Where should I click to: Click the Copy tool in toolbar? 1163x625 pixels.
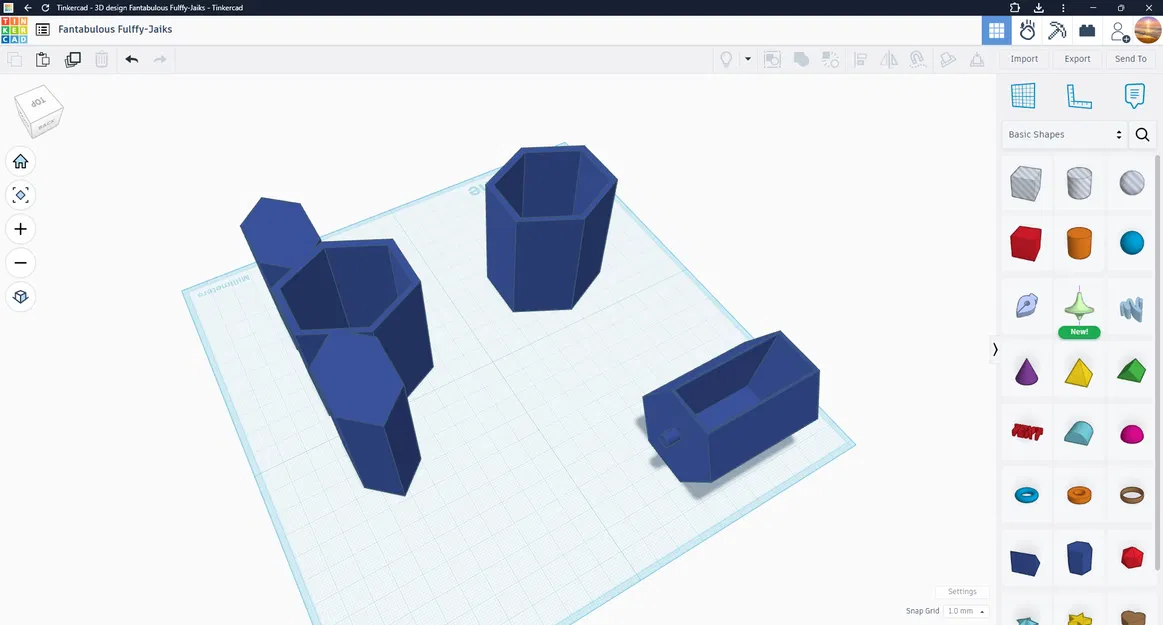pyautogui.click(x=14, y=59)
